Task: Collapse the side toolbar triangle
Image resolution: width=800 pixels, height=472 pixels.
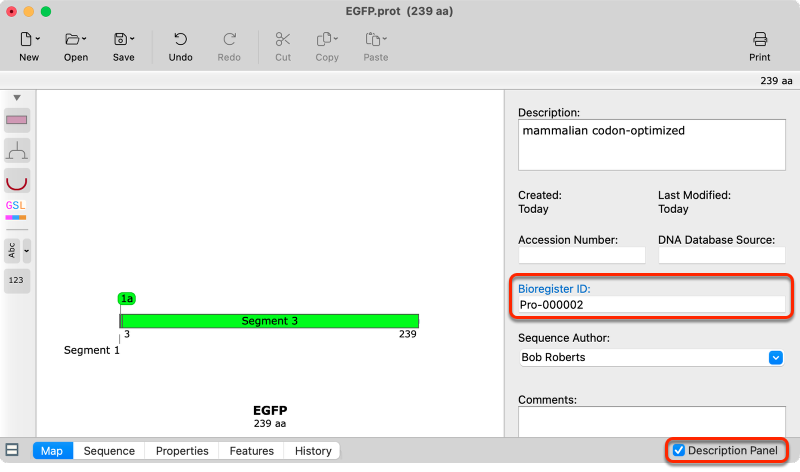Action: [17, 97]
